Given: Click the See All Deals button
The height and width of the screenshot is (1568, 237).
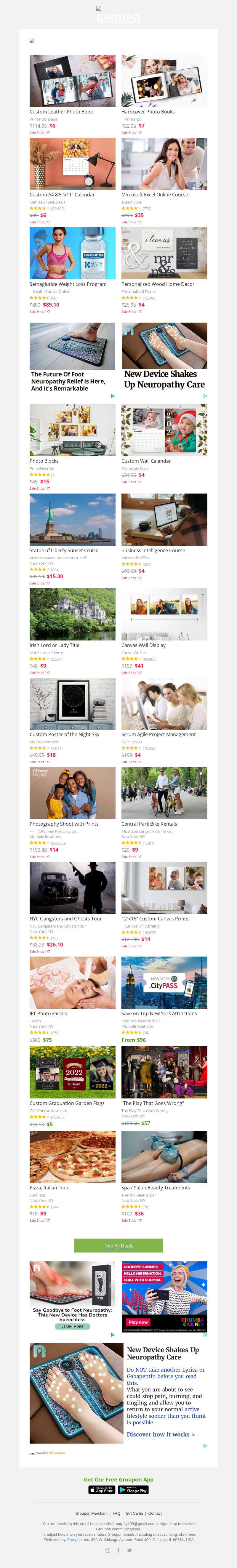Looking at the screenshot, I should (119, 1245).
